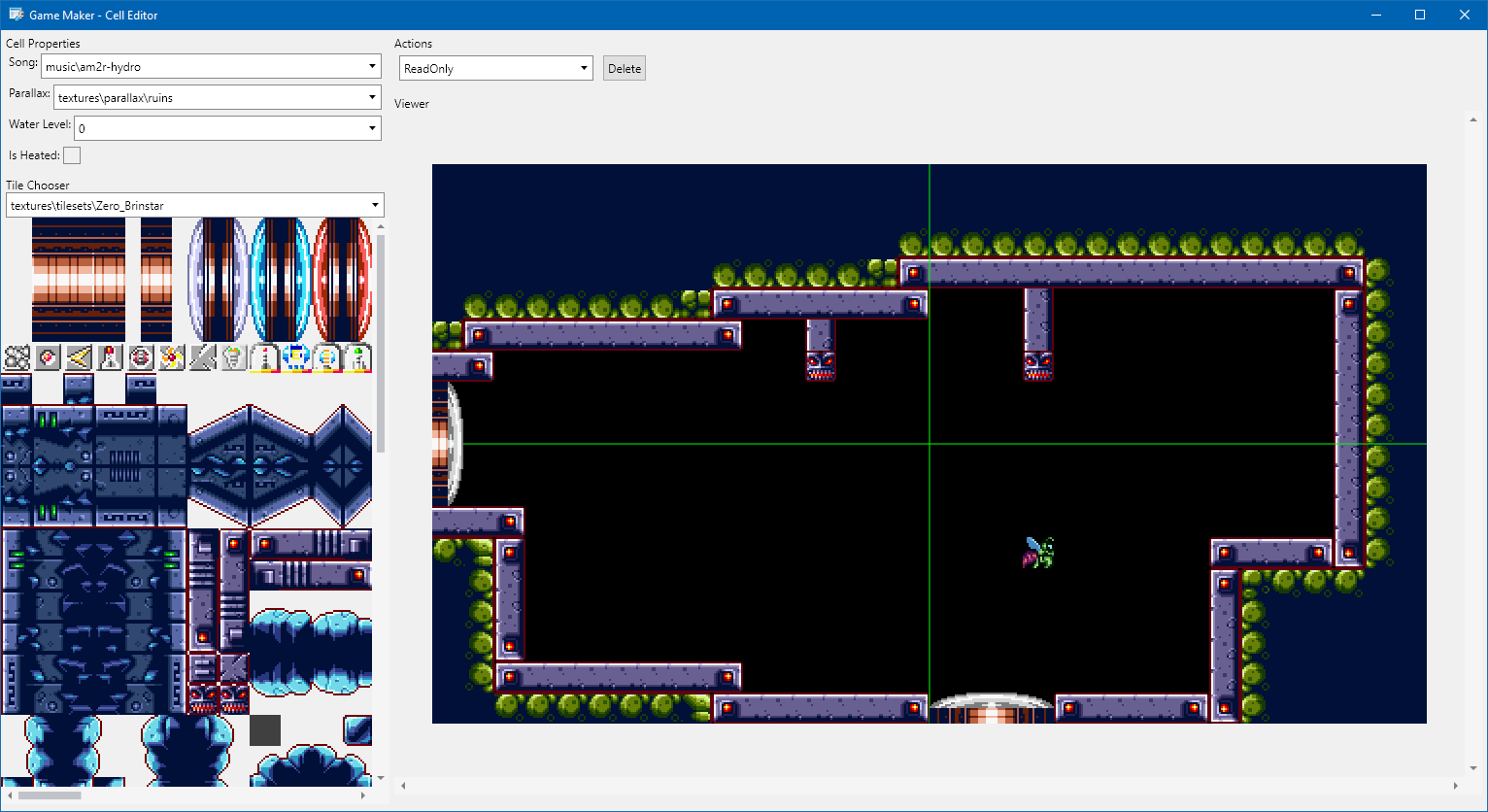Pick the right red-eyed skull face tile

point(234,699)
